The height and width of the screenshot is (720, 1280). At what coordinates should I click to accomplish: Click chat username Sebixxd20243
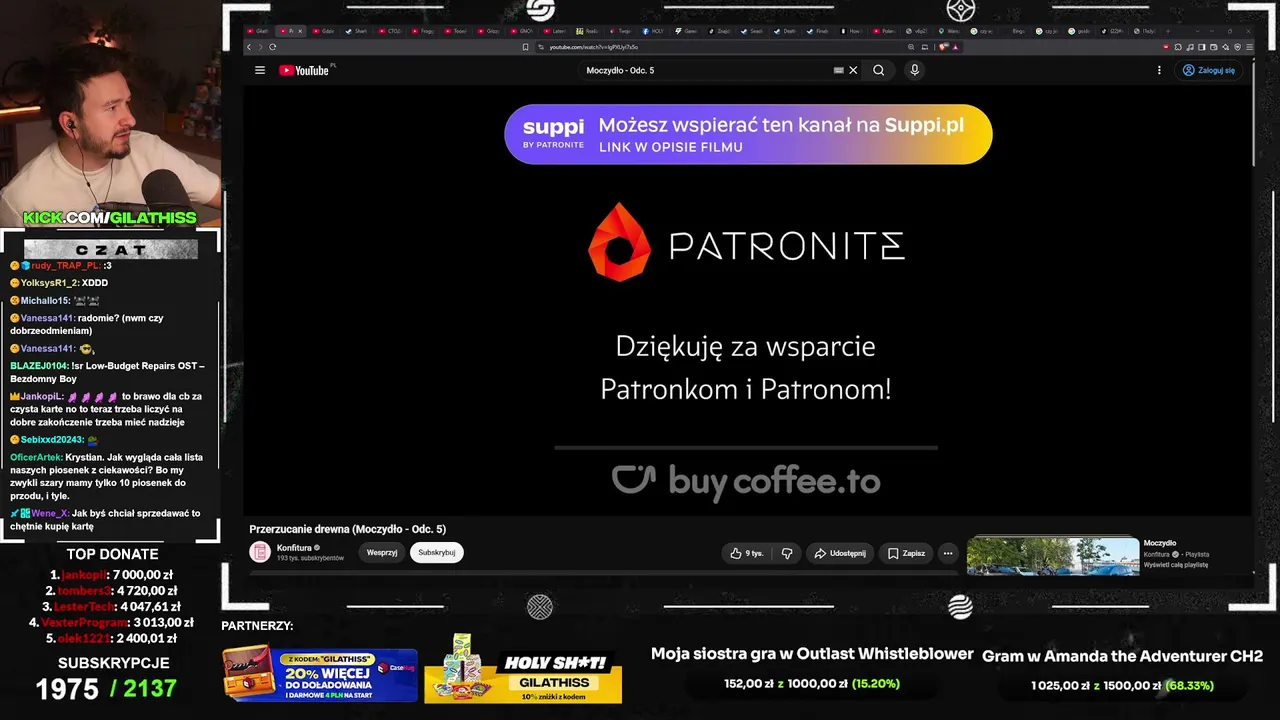(x=52, y=440)
